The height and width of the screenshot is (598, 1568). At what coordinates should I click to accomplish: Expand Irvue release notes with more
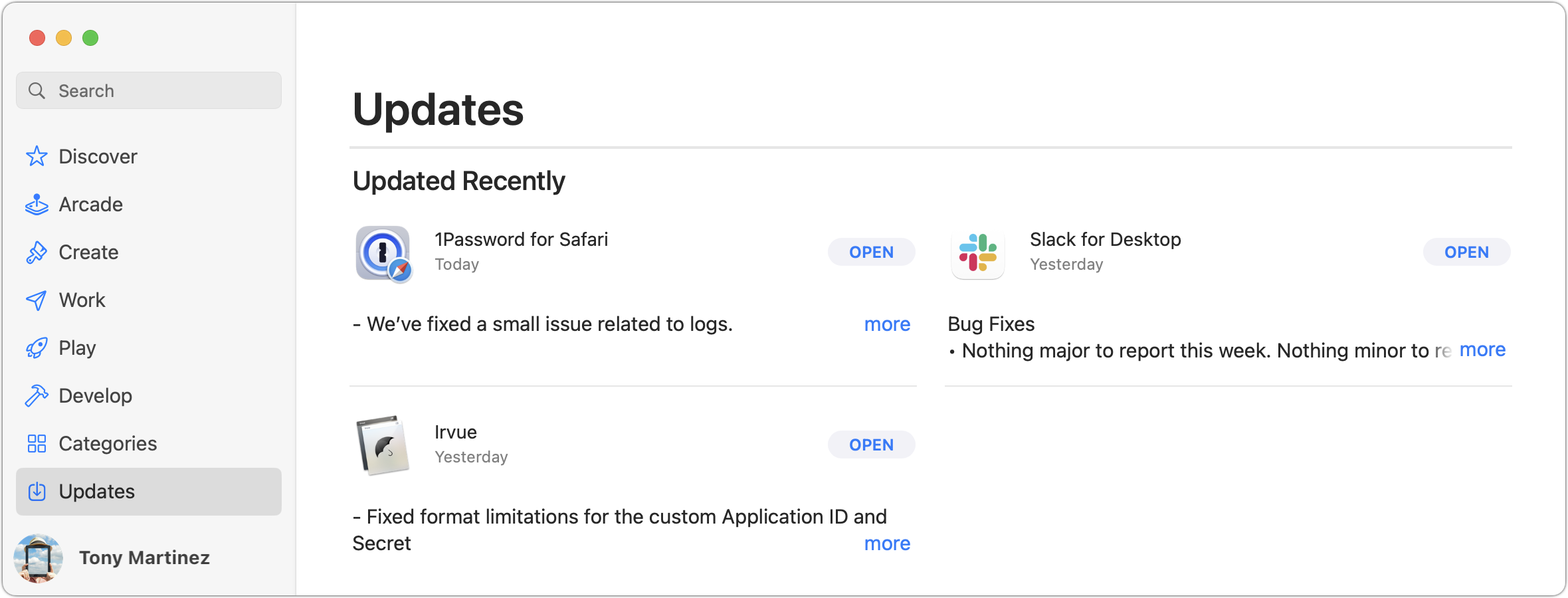coord(887,544)
